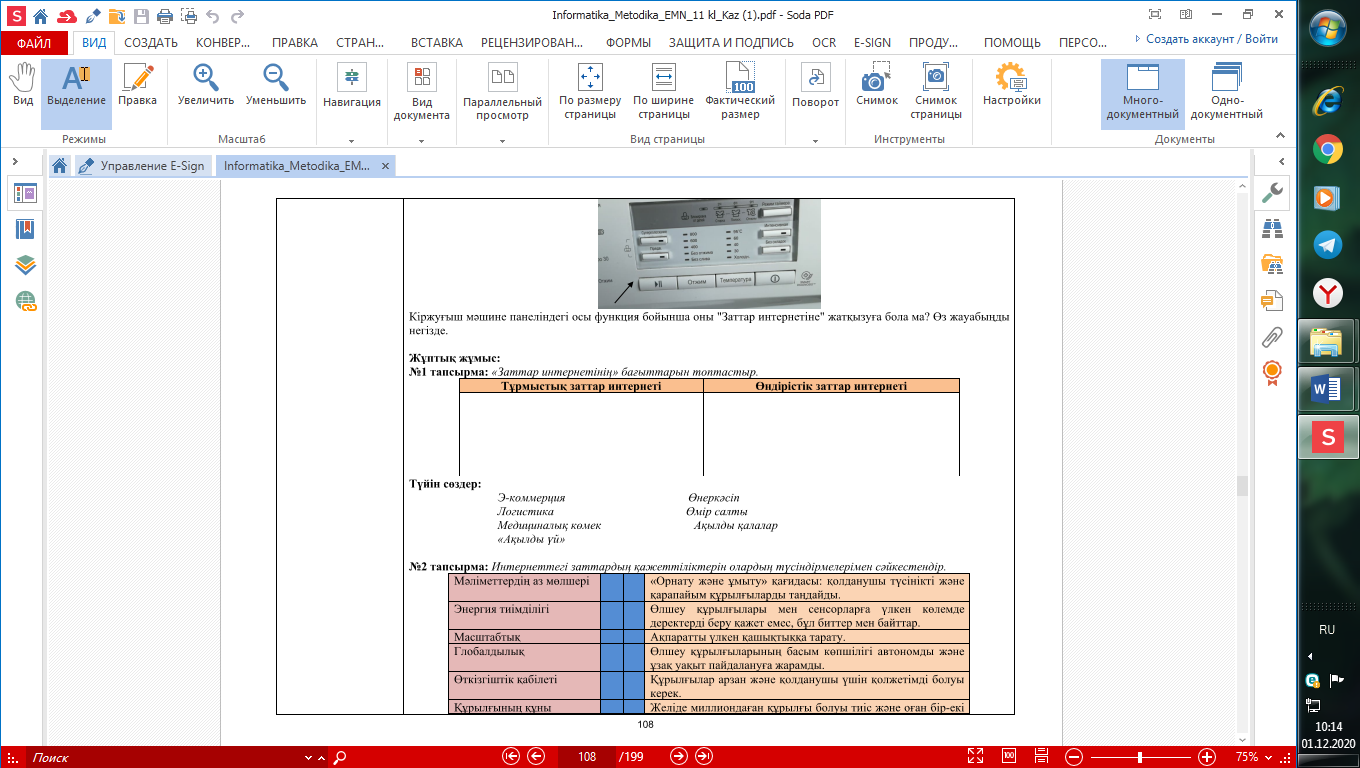Open the bookmarks panel in left sidebar
Viewport: 1360px width, 768px height.
tap(25, 229)
